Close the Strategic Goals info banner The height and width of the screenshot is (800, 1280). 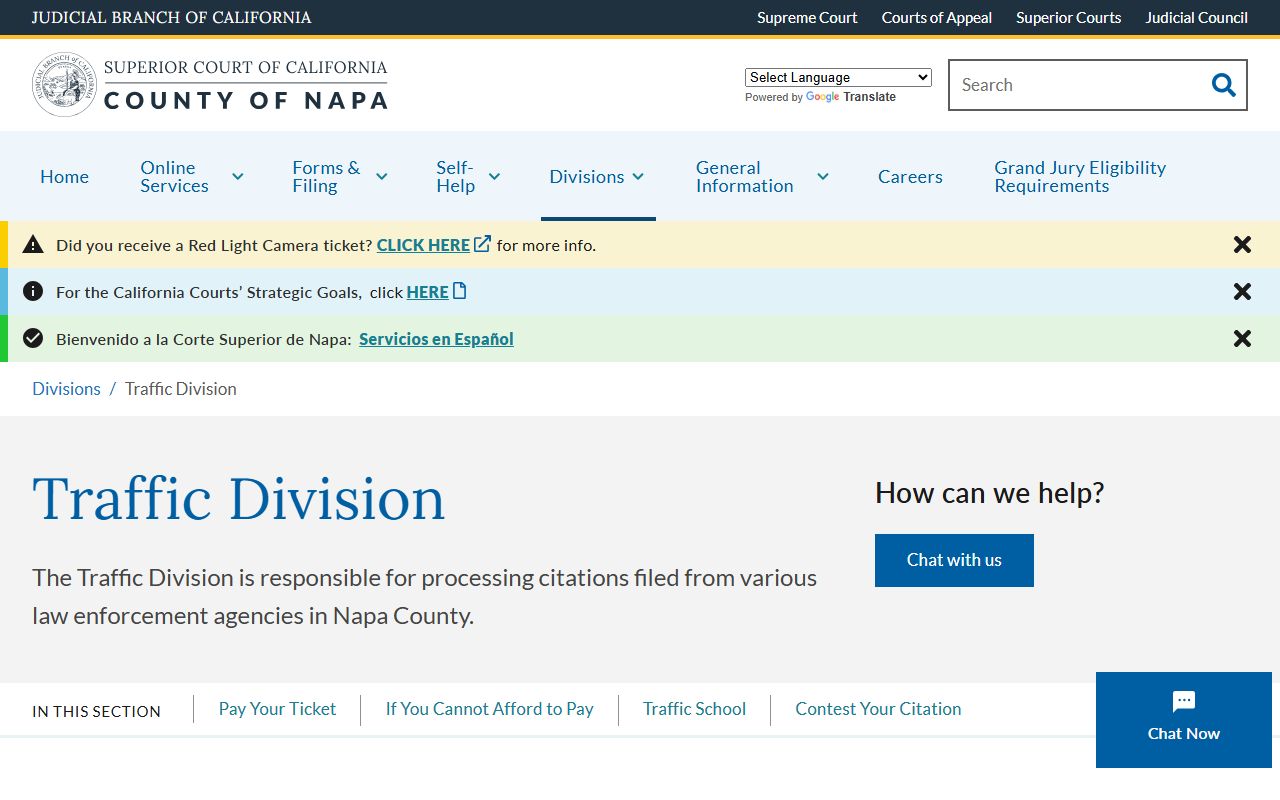[1242, 292]
